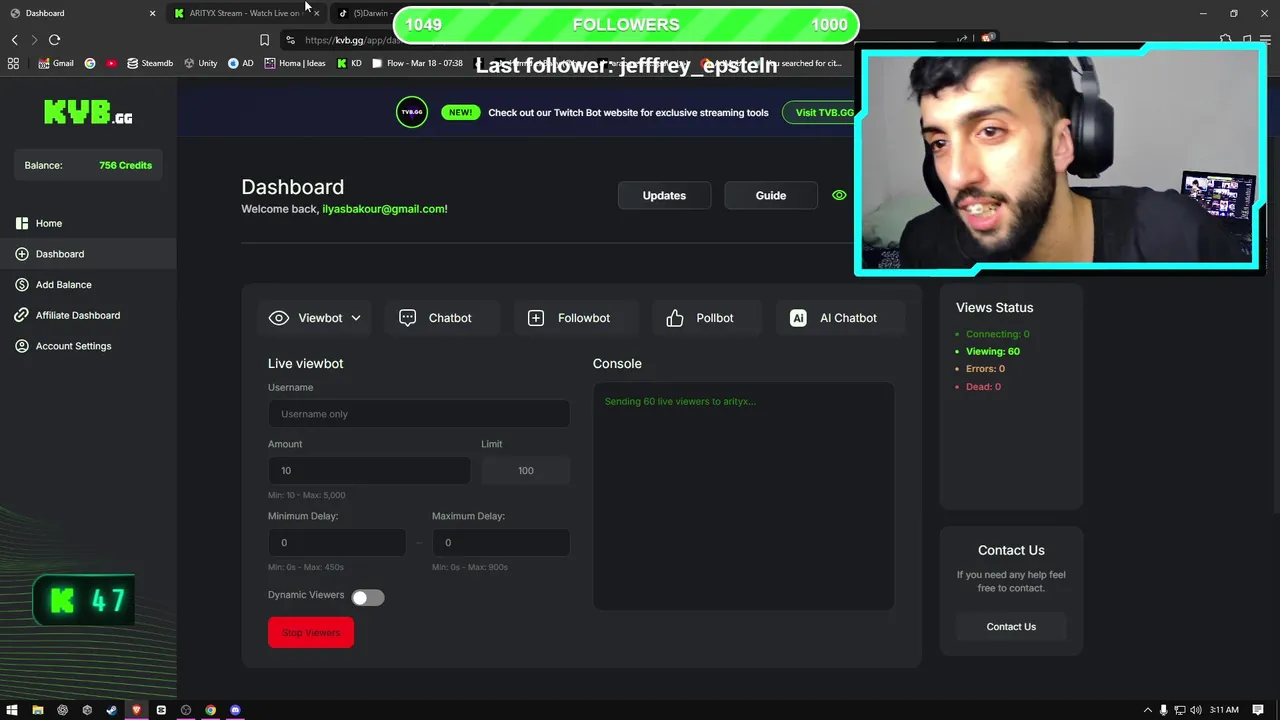Click the KVB.gg logo in sidebar
Viewport: 1280px width, 720px height.
pyautogui.click(x=88, y=112)
